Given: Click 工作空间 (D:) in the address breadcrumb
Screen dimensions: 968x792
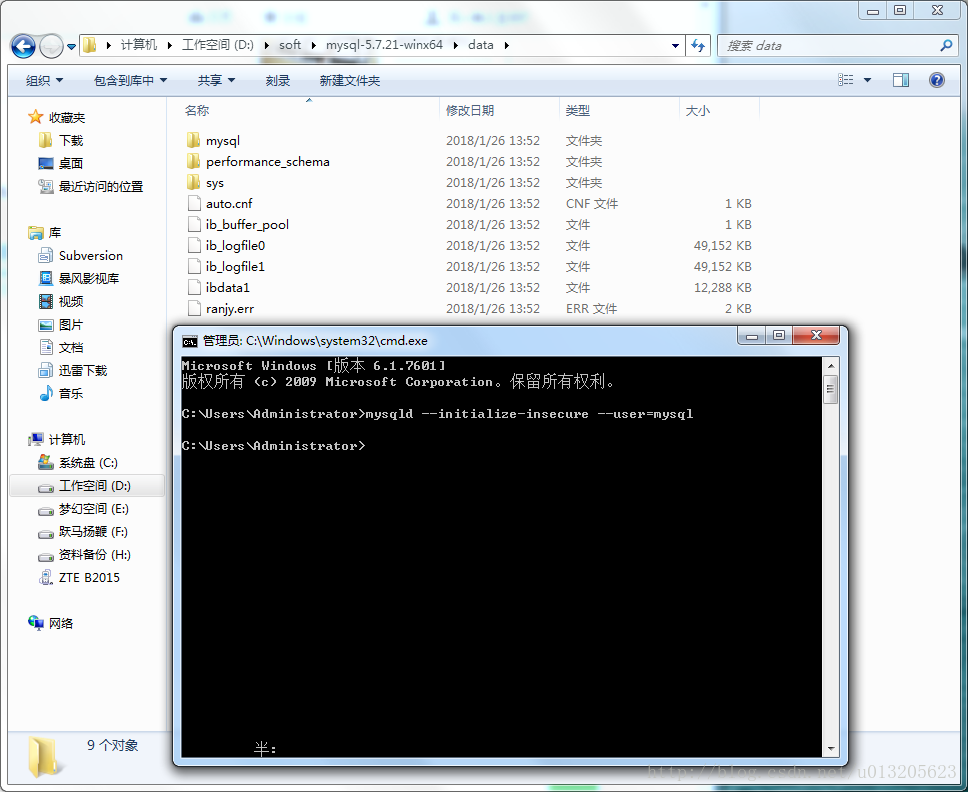Looking at the screenshot, I should [x=217, y=45].
